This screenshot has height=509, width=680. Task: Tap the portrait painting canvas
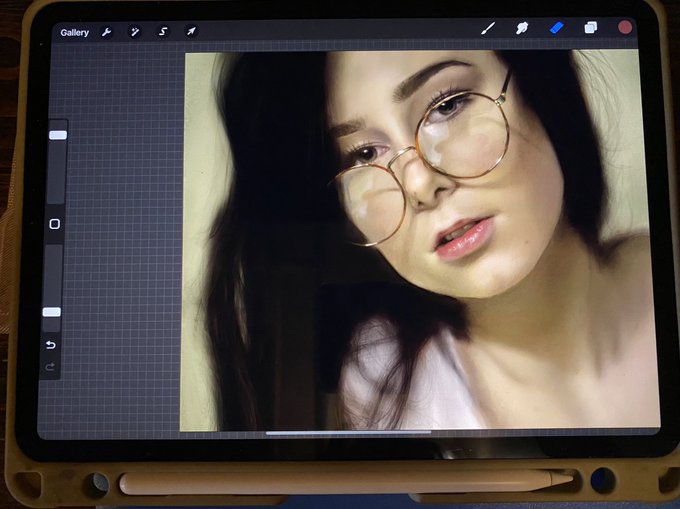coord(420,241)
